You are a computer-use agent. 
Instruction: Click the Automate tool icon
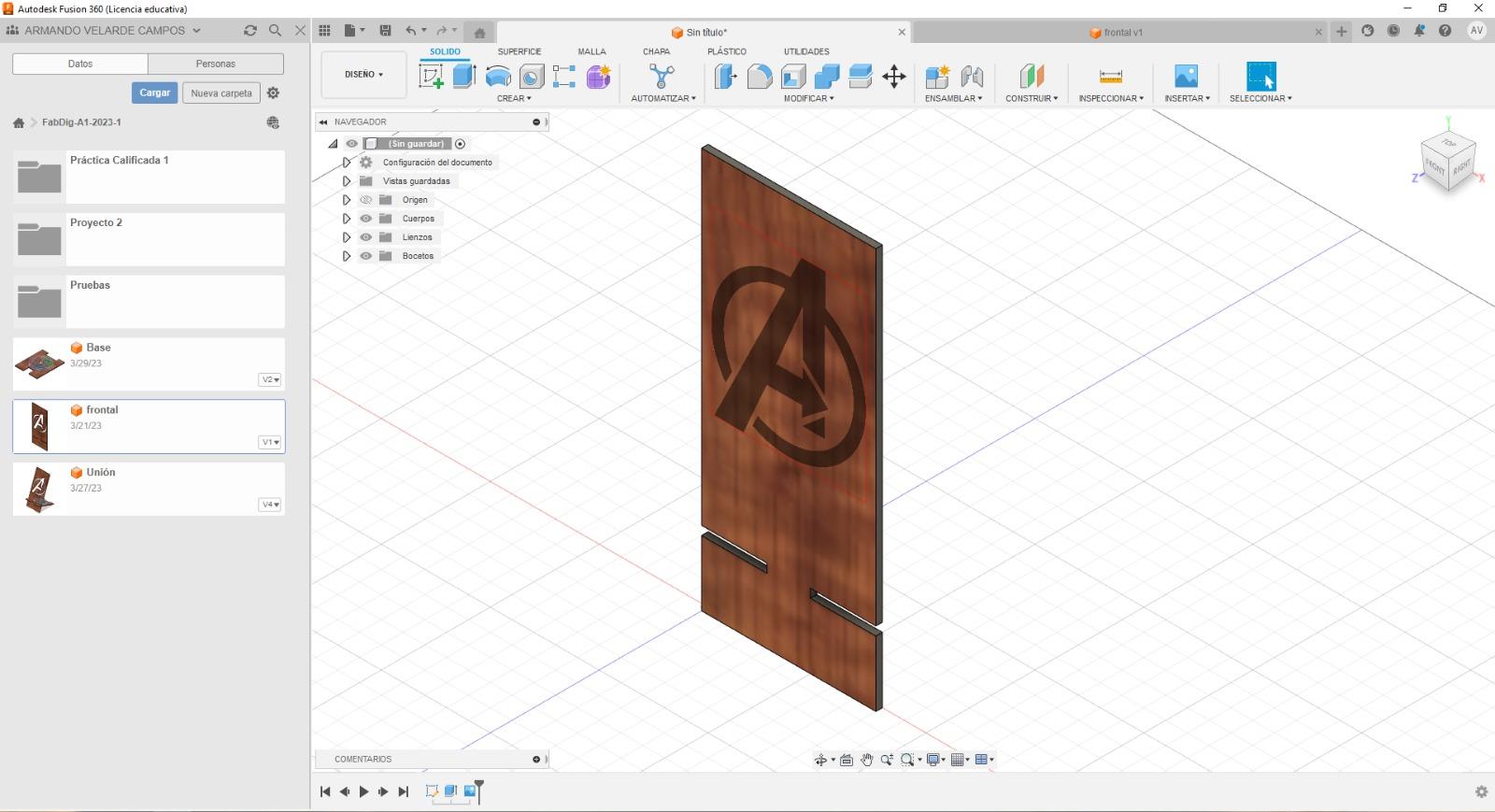click(x=662, y=77)
